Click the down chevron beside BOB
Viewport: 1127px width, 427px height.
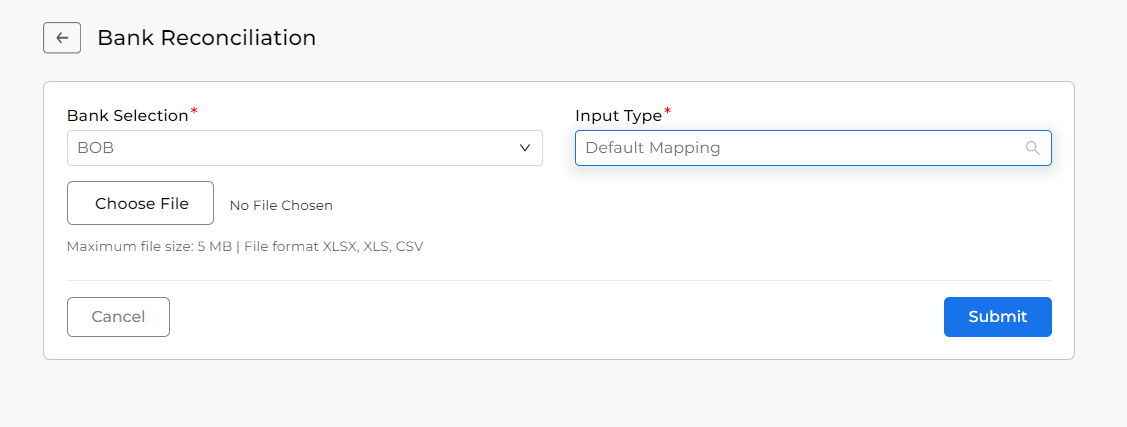point(525,148)
